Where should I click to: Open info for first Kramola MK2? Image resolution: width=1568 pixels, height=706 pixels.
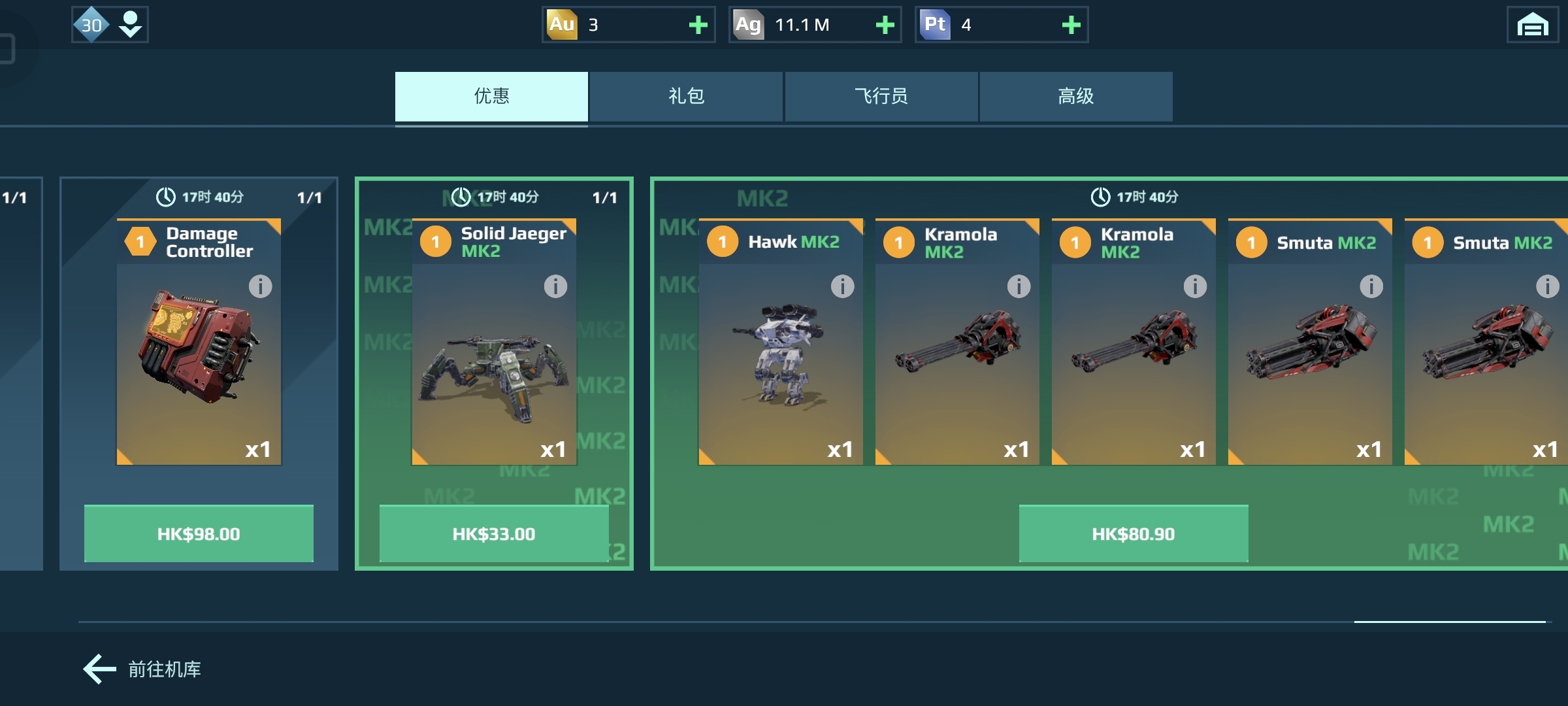1019,286
